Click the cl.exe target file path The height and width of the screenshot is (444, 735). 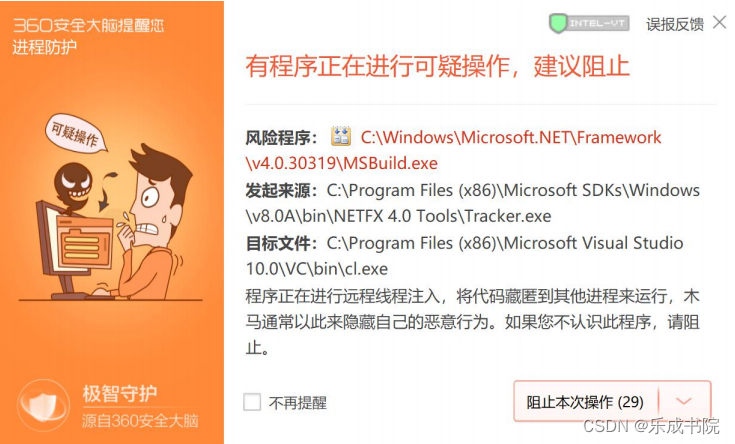pyautogui.click(x=465, y=256)
